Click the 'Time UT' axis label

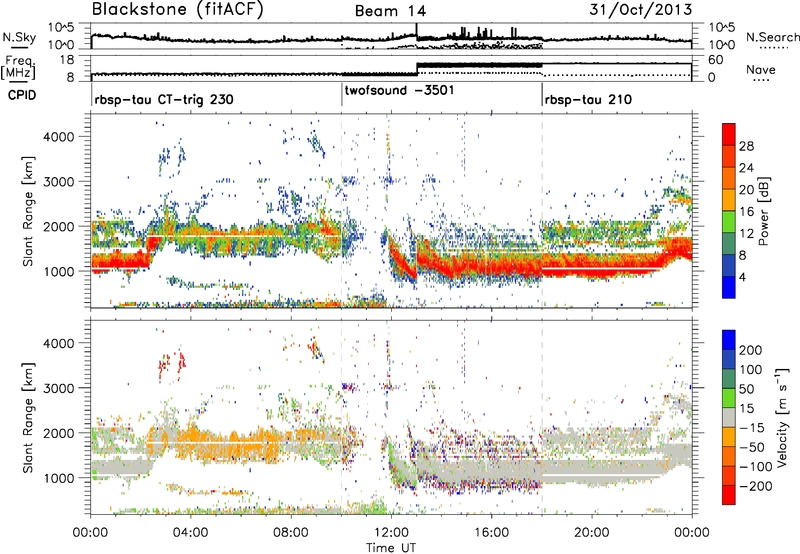click(x=391, y=548)
